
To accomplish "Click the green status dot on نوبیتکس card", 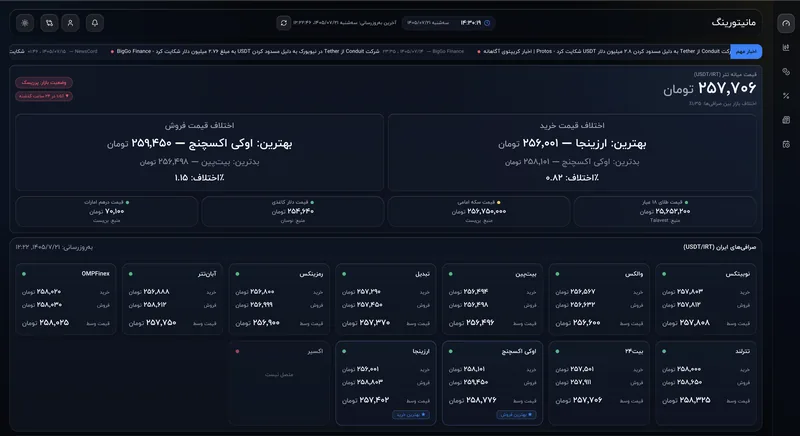I will coord(664,274).
